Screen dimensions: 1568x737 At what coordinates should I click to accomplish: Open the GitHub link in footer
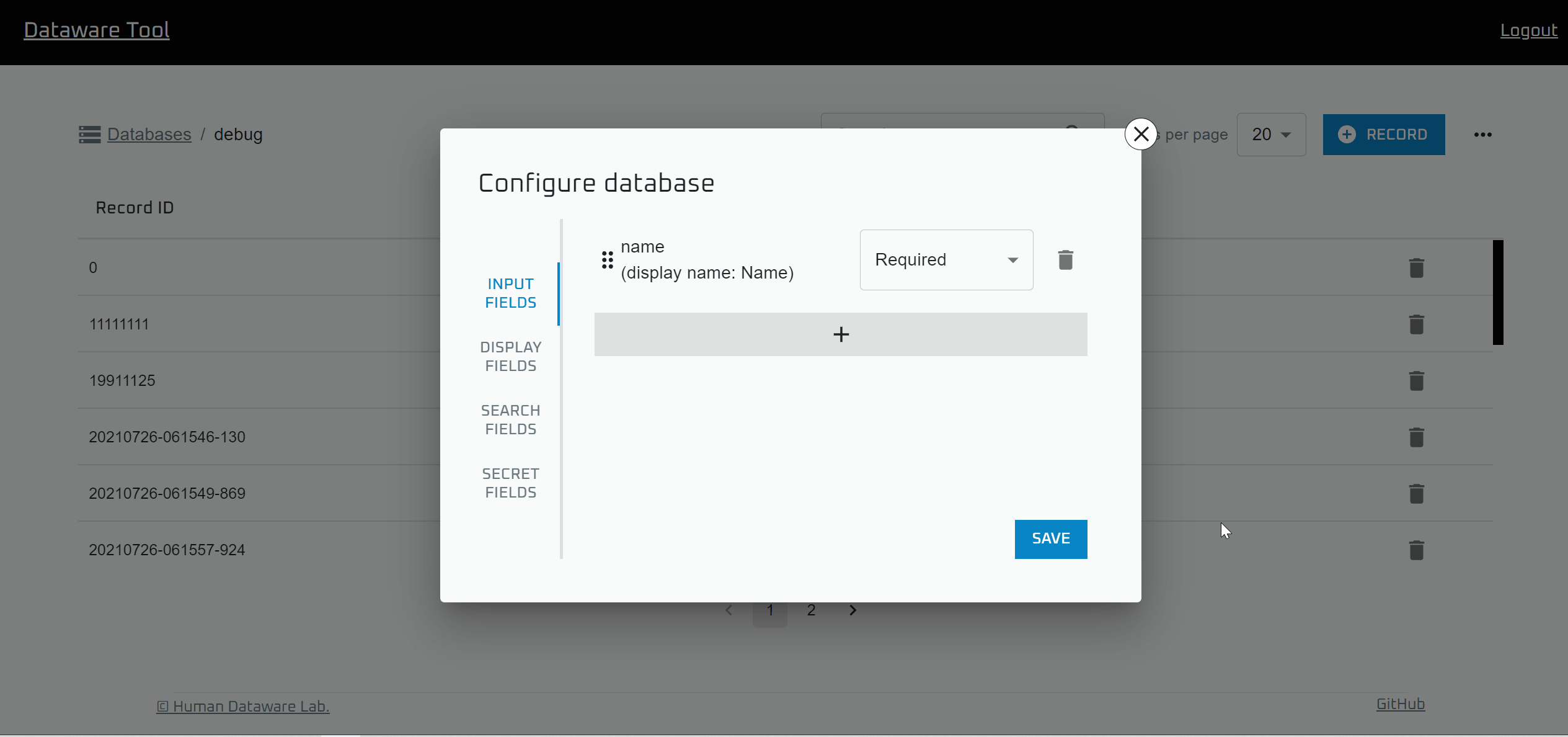click(x=1400, y=703)
